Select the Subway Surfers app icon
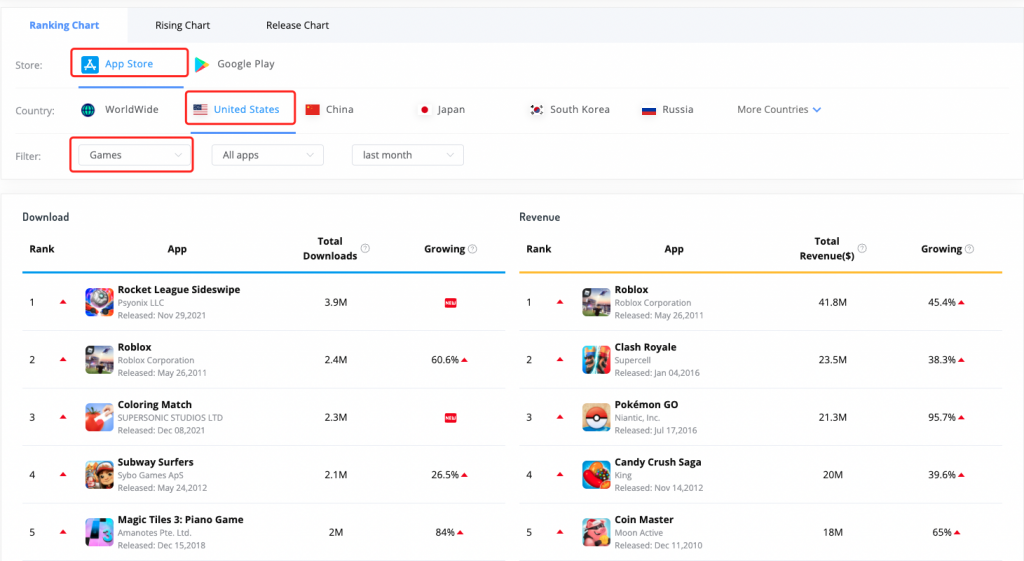Screen dimensions: 1024x561 pyautogui.click(x=99, y=474)
